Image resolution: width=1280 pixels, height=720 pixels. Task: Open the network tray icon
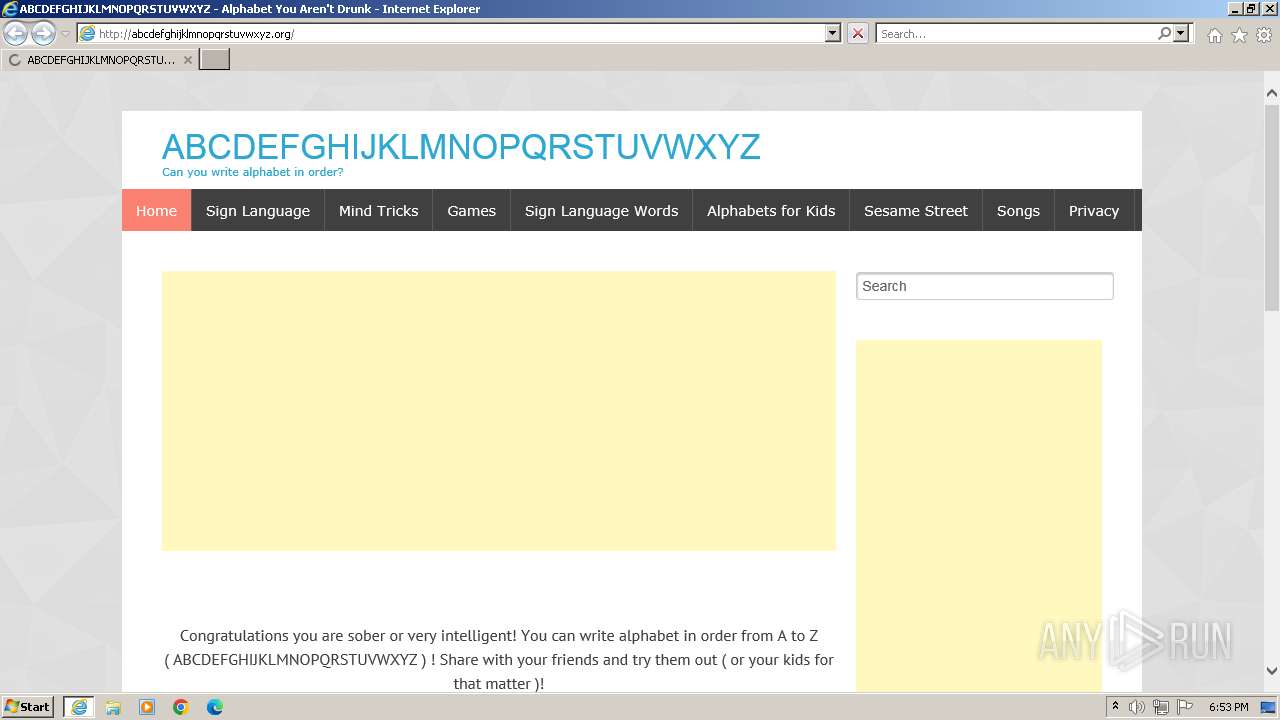[x=1161, y=707]
